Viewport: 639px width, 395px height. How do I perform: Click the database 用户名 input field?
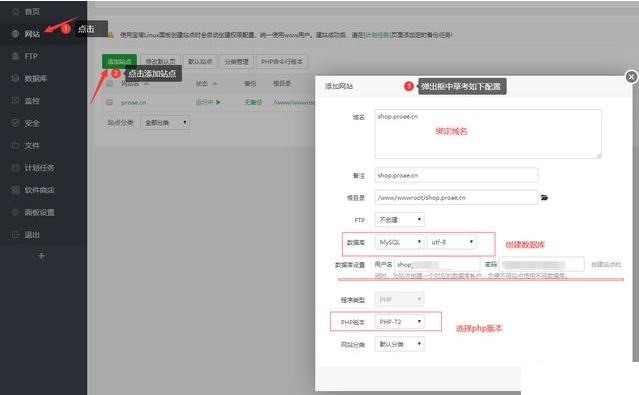pyautogui.click(x=437, y=265)
